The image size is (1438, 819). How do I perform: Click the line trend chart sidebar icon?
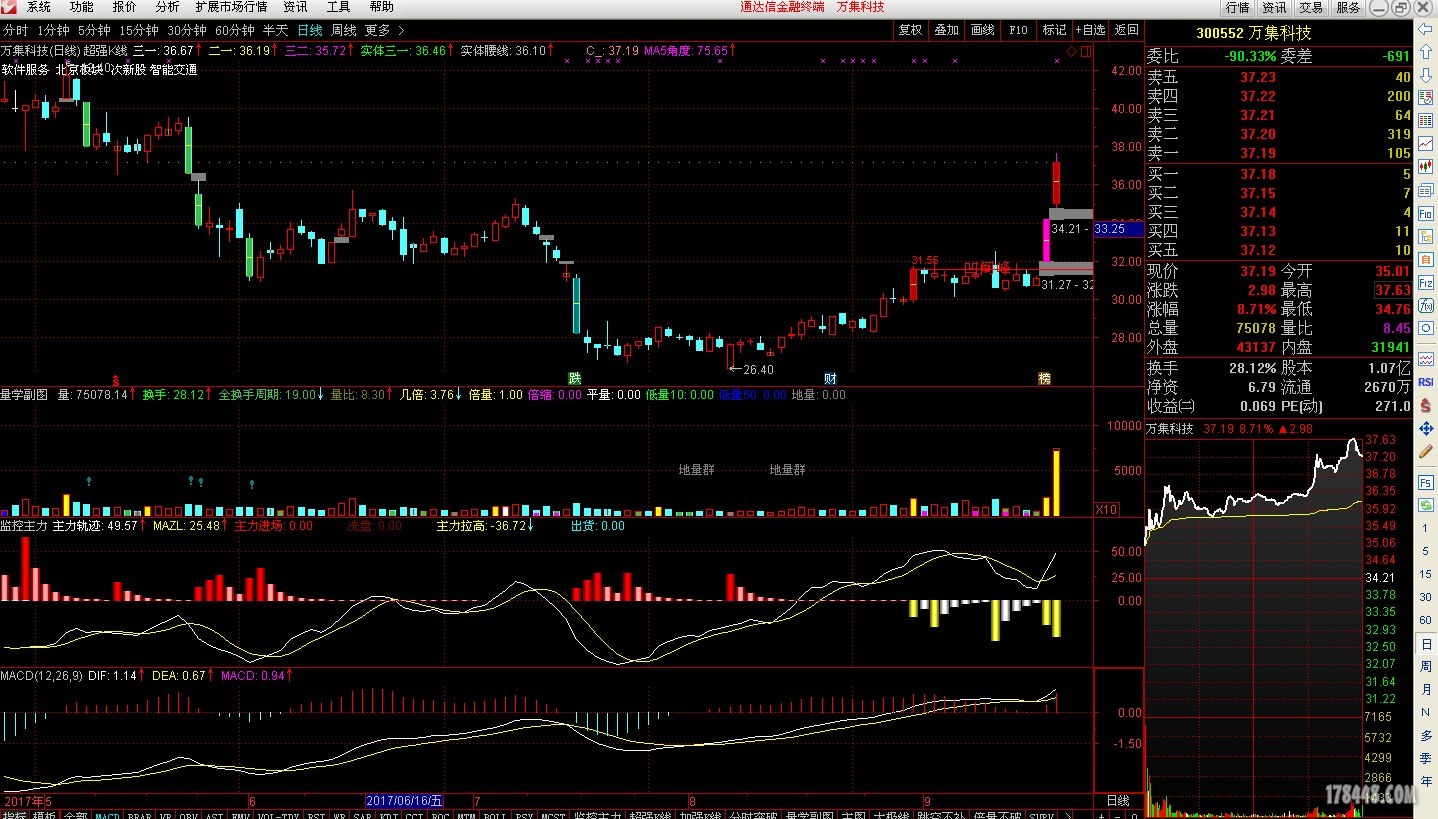(1425, 144)
